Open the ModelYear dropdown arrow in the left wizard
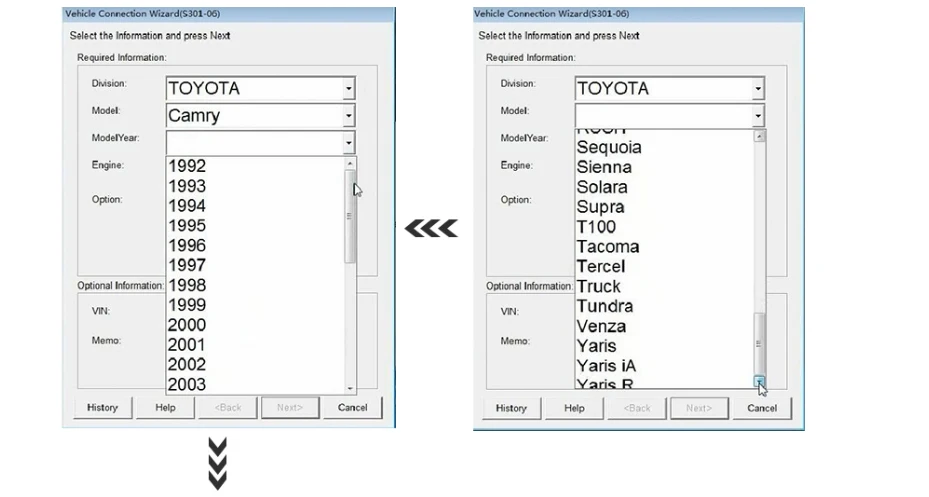Image resolution: width=929 pixels, height=497 pixels. tap(348, 143)
